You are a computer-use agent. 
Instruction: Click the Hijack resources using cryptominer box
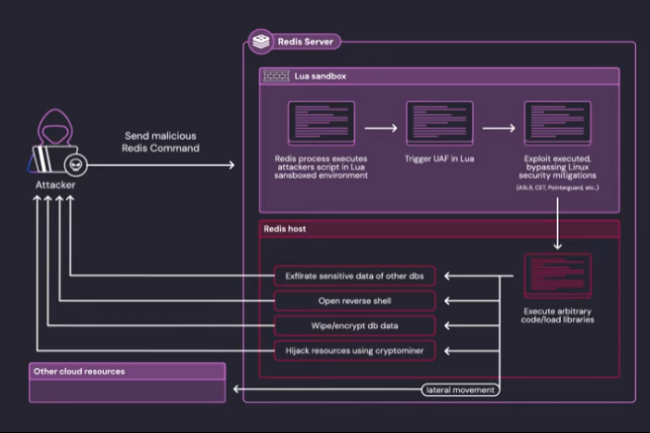click(x=354, y=351)
